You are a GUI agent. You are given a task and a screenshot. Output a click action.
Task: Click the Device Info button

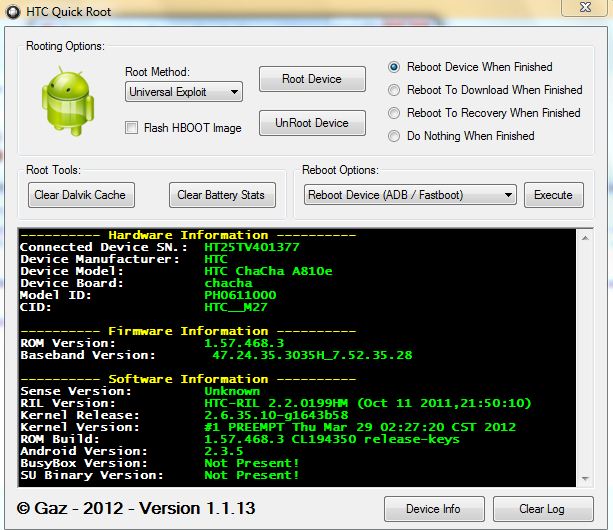coord(434,509)
